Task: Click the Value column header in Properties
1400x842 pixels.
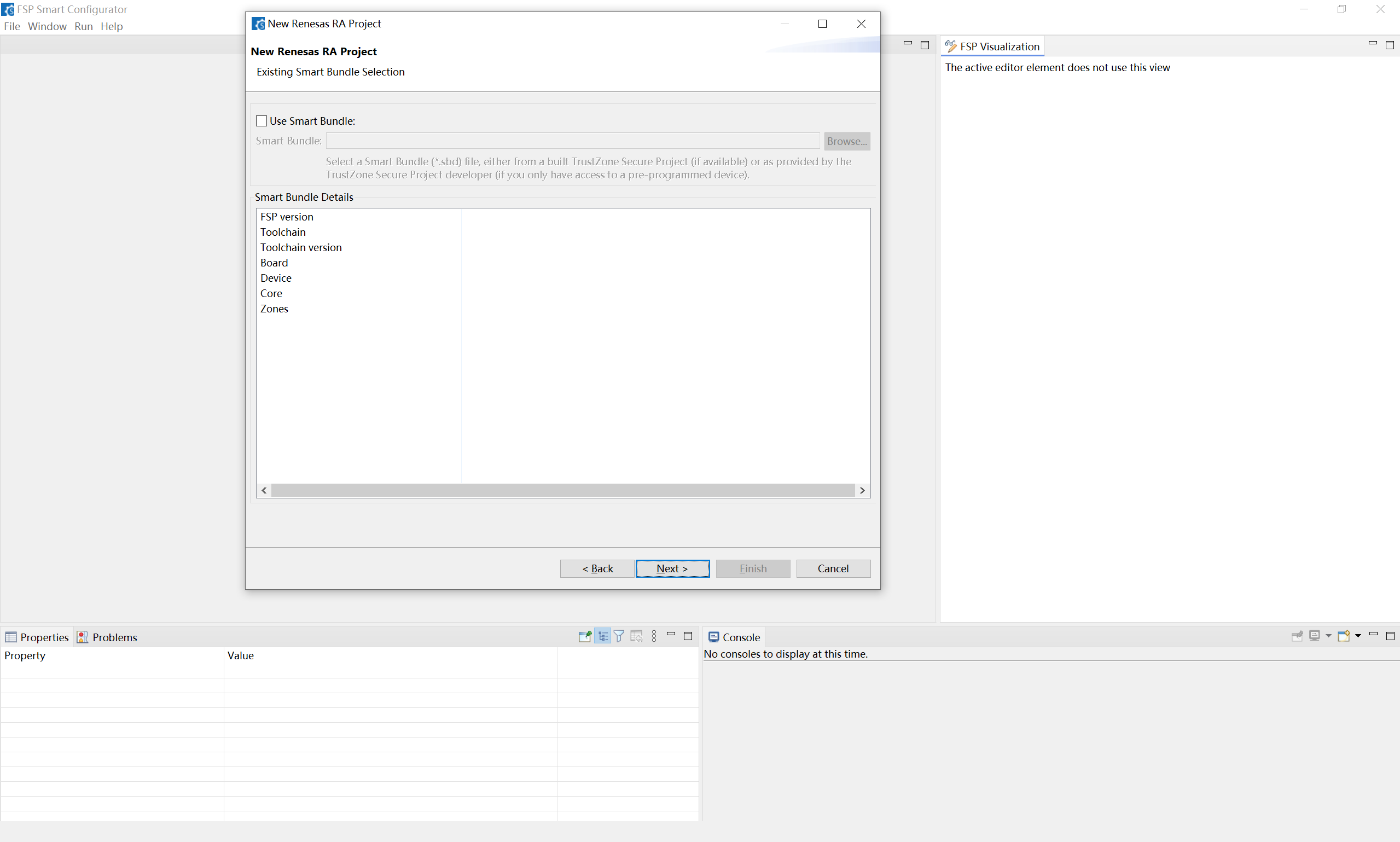Action: tap(390, 655)
